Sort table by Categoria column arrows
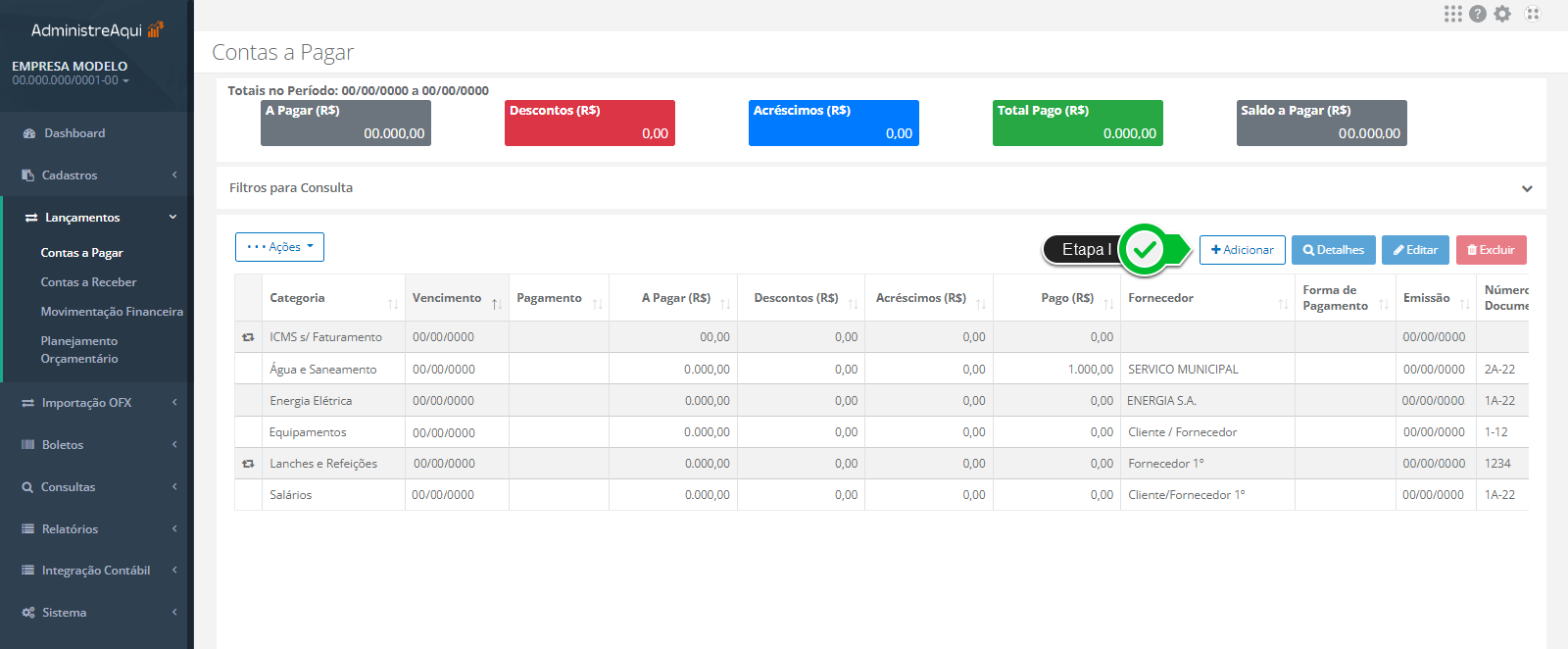Screen dimensions: 1568x649 393,304
